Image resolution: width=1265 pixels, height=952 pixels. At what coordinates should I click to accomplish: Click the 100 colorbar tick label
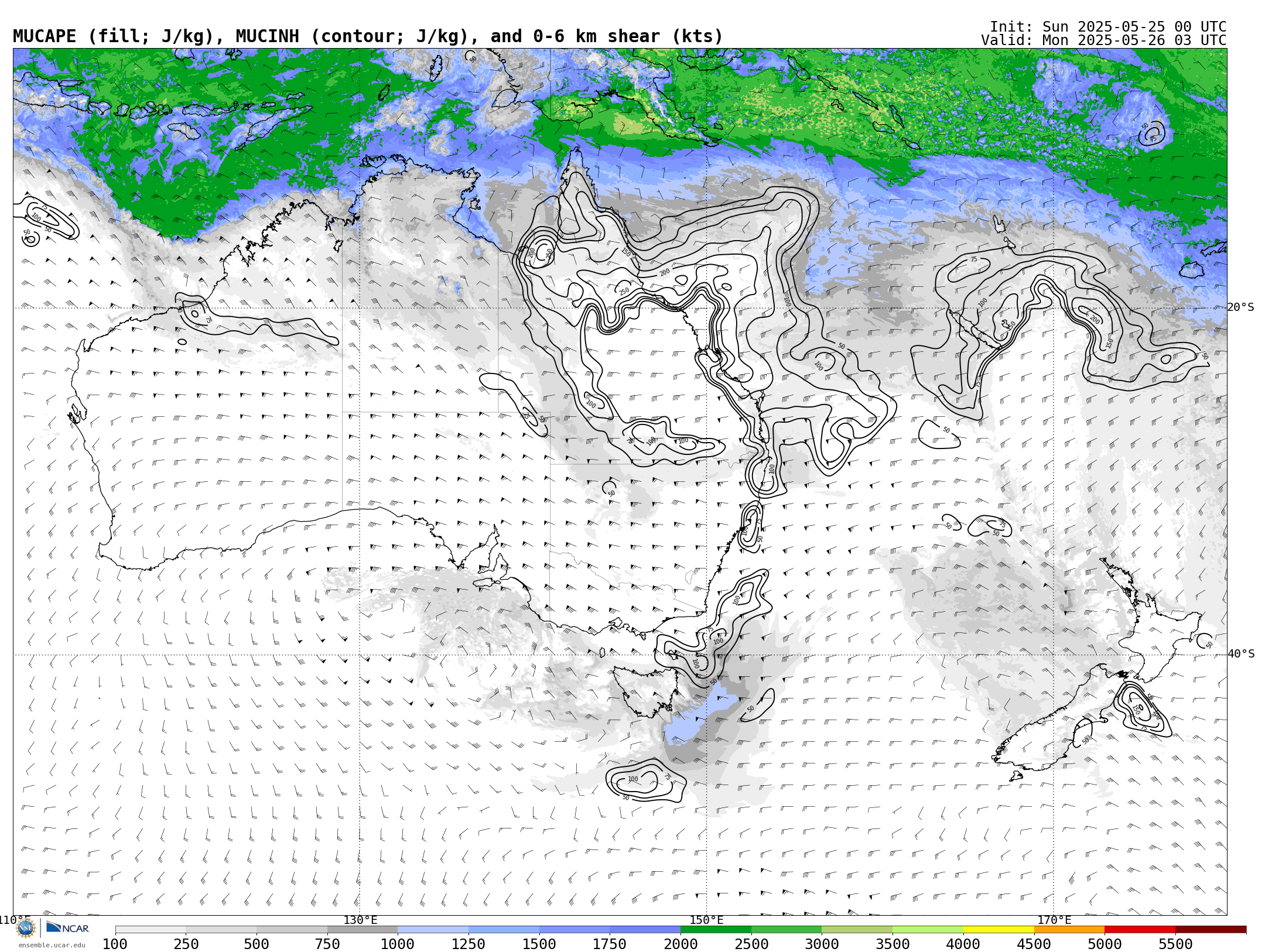click(x=115, y=944)
